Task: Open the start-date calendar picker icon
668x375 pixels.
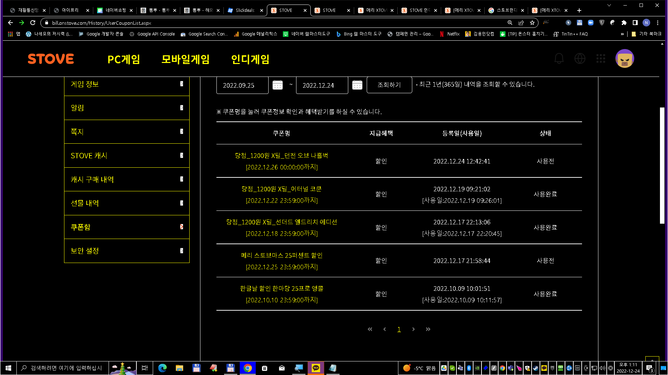Action: click(277, 85)
